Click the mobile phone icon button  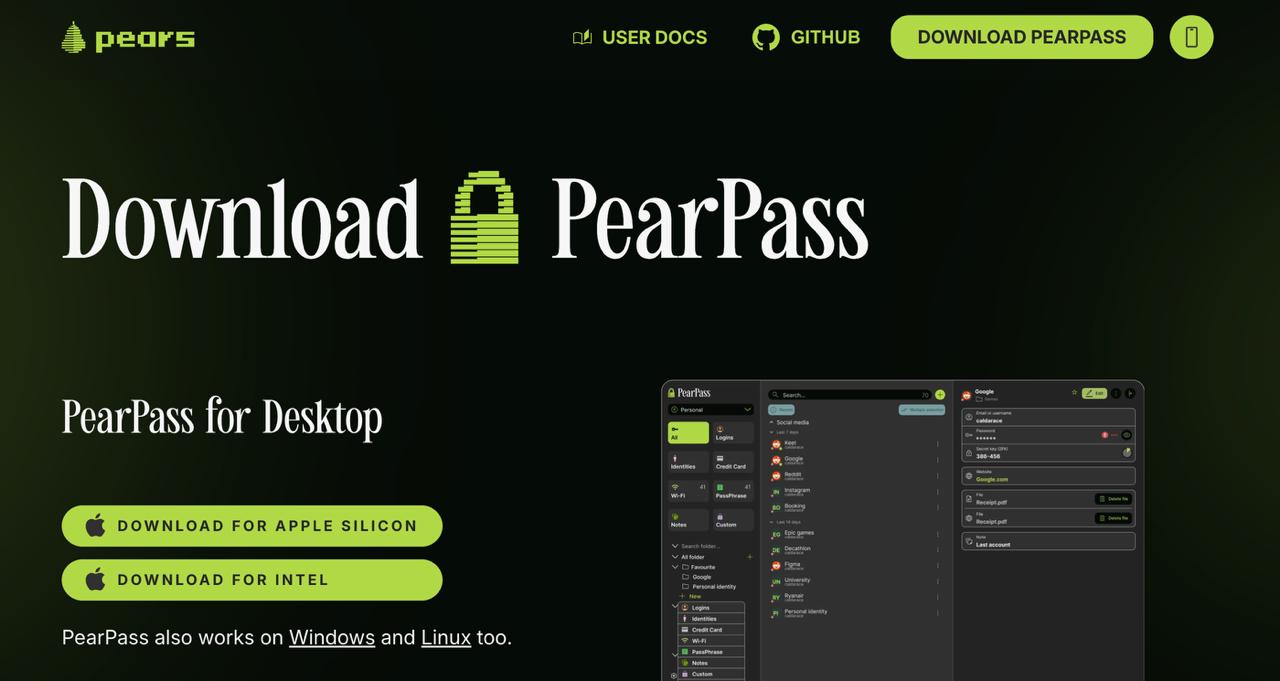click(x=1191, y=37)
